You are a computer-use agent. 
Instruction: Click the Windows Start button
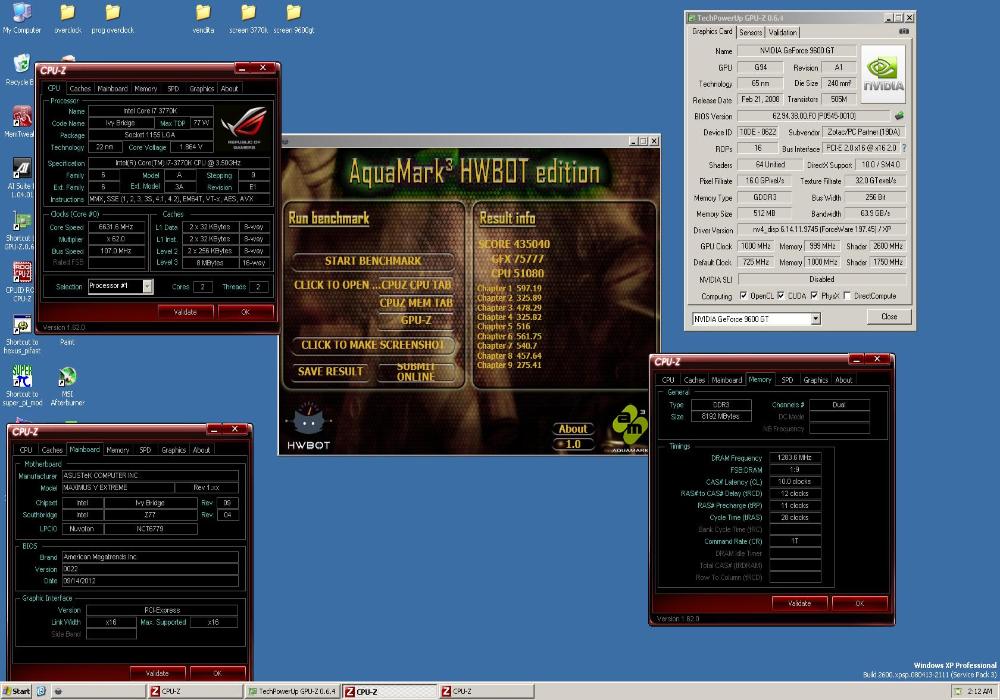pyautogui.click(x=17, y=691)
